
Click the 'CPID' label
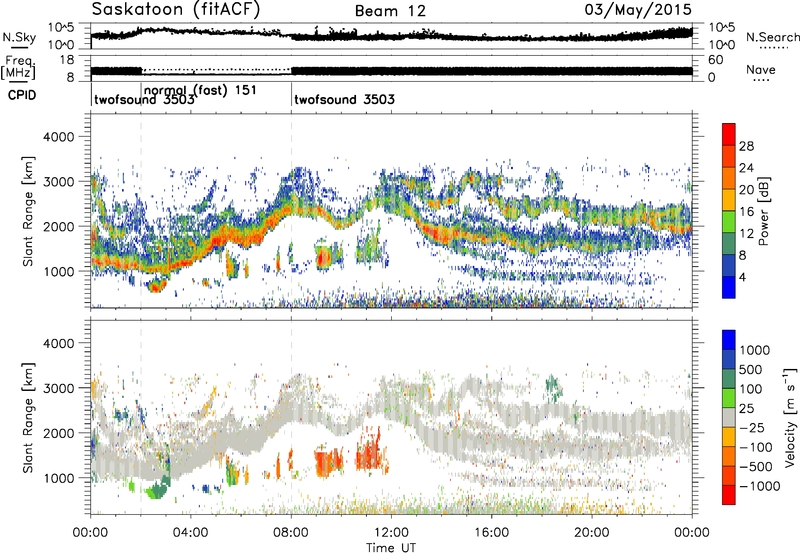(22, 95)
